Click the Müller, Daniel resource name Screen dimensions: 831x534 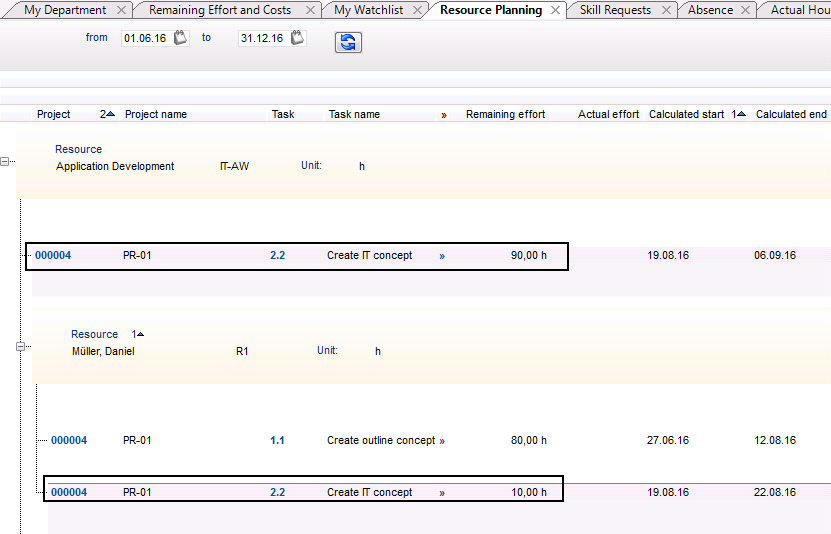coord(103,351)
